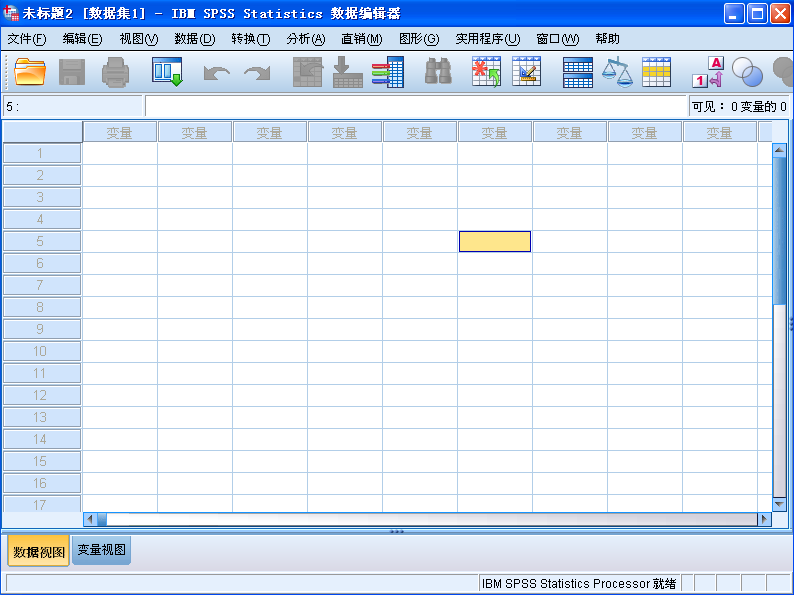794x595 pixels.
Task: Select row header 5
Action: point(42,241)
